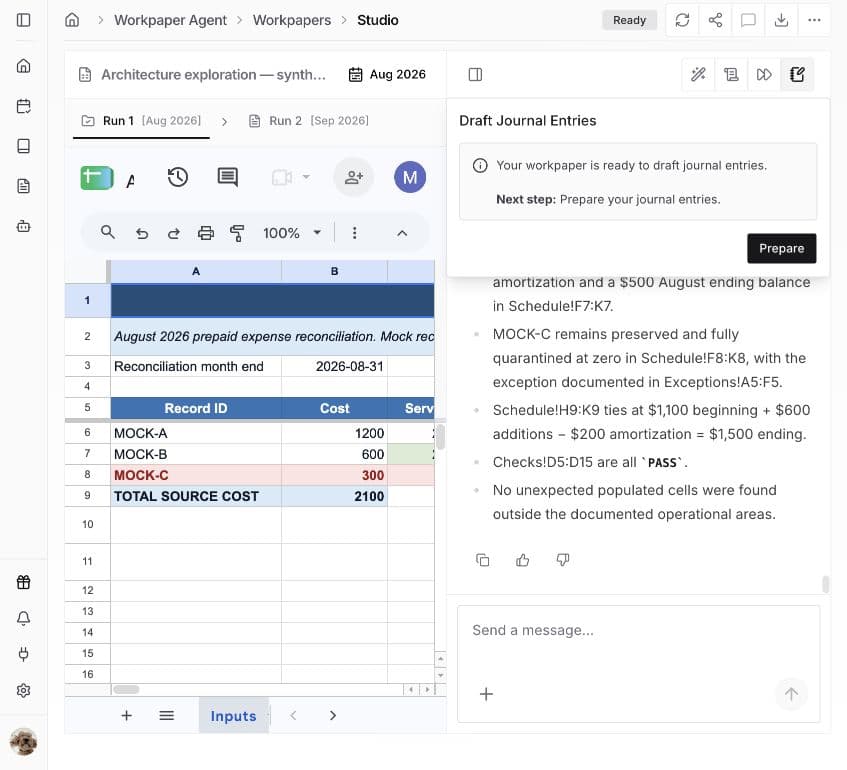Open the document icon in the sidebar
847x770 pixels.
[x=23, y=186]
